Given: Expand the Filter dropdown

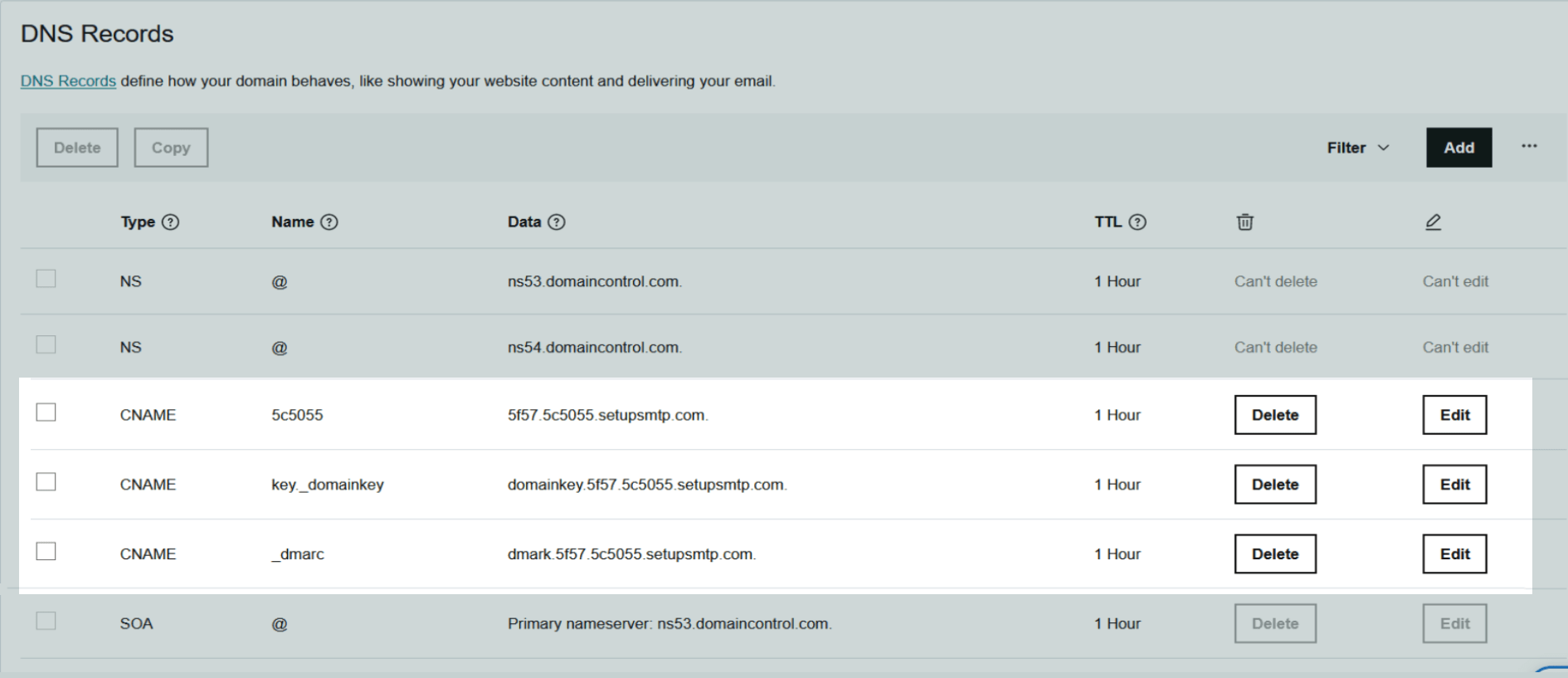Looking at the screenshot, I should pos(1357,148).
